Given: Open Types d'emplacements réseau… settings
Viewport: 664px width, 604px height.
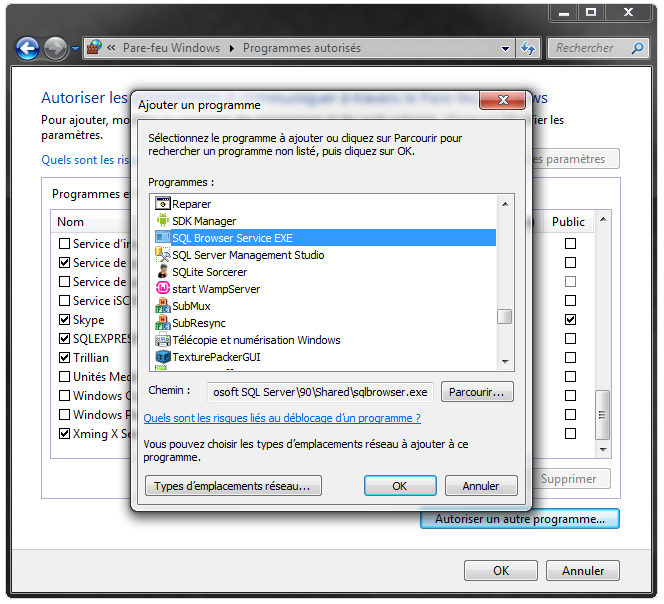Looking at the screenshot, I should coord(233,486).
